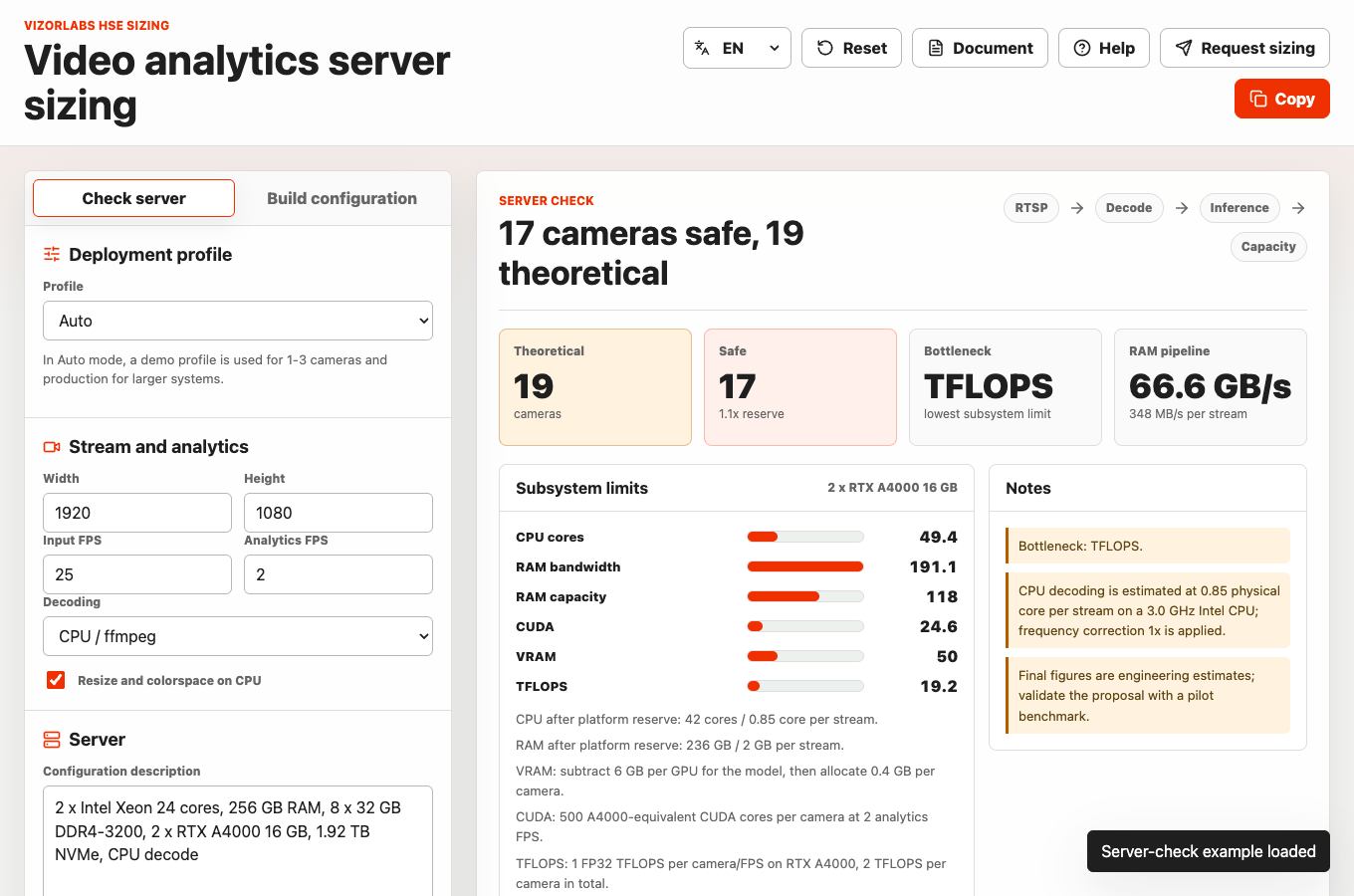Image resolution: width=1354 pixels, height=896 pixels.
Task: Click the Bottleneck TFLOPS card
Action: click(1006, 387)
